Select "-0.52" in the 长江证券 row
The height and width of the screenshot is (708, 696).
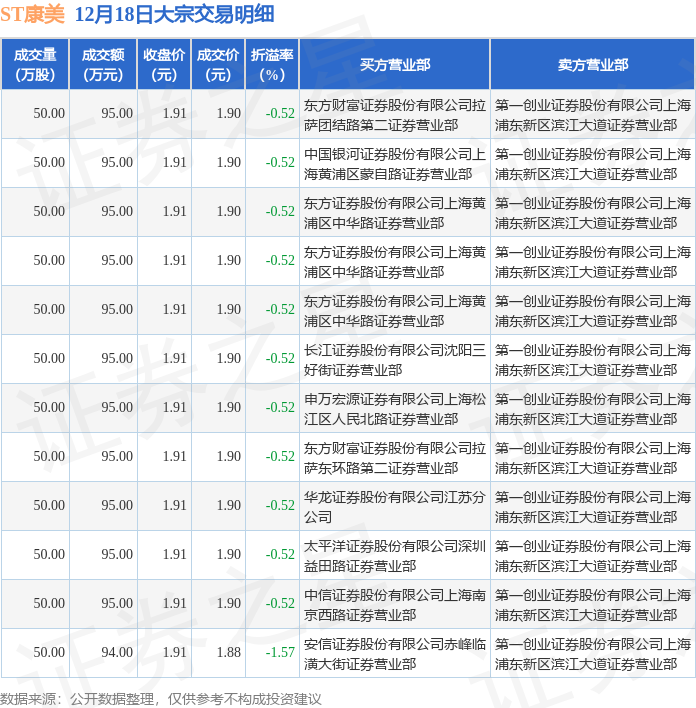tap(280, 359)
